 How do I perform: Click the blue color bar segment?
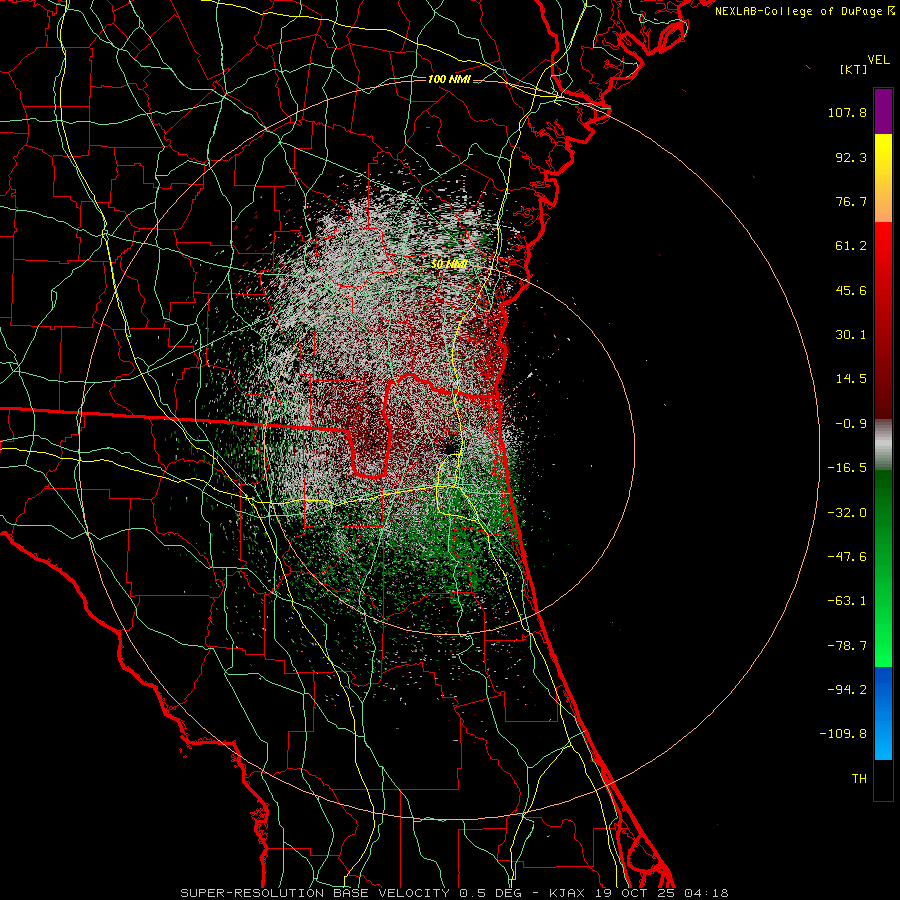click(883, 713)
